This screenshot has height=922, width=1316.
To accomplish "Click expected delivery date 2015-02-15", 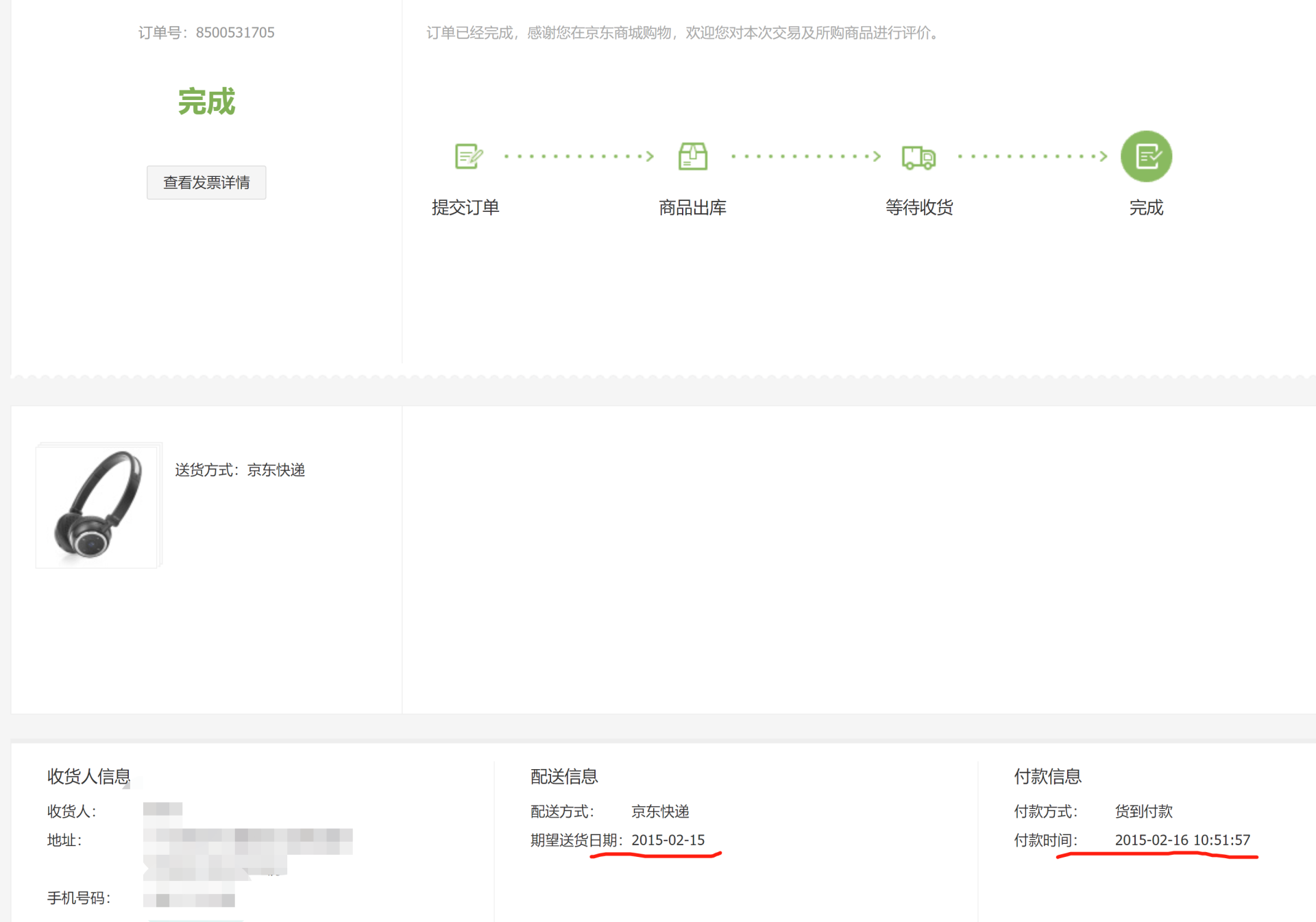I will 668,840.
